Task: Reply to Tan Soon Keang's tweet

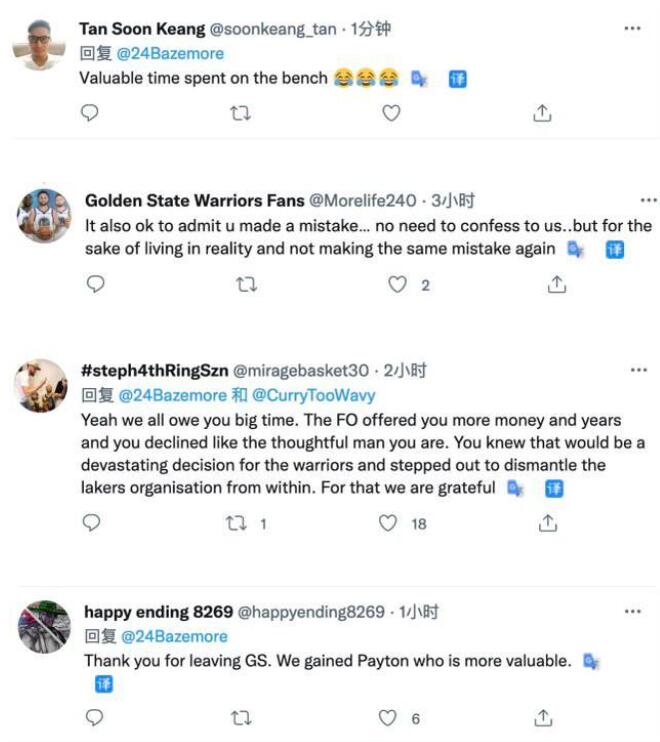Action: click(x=90, y=113)
